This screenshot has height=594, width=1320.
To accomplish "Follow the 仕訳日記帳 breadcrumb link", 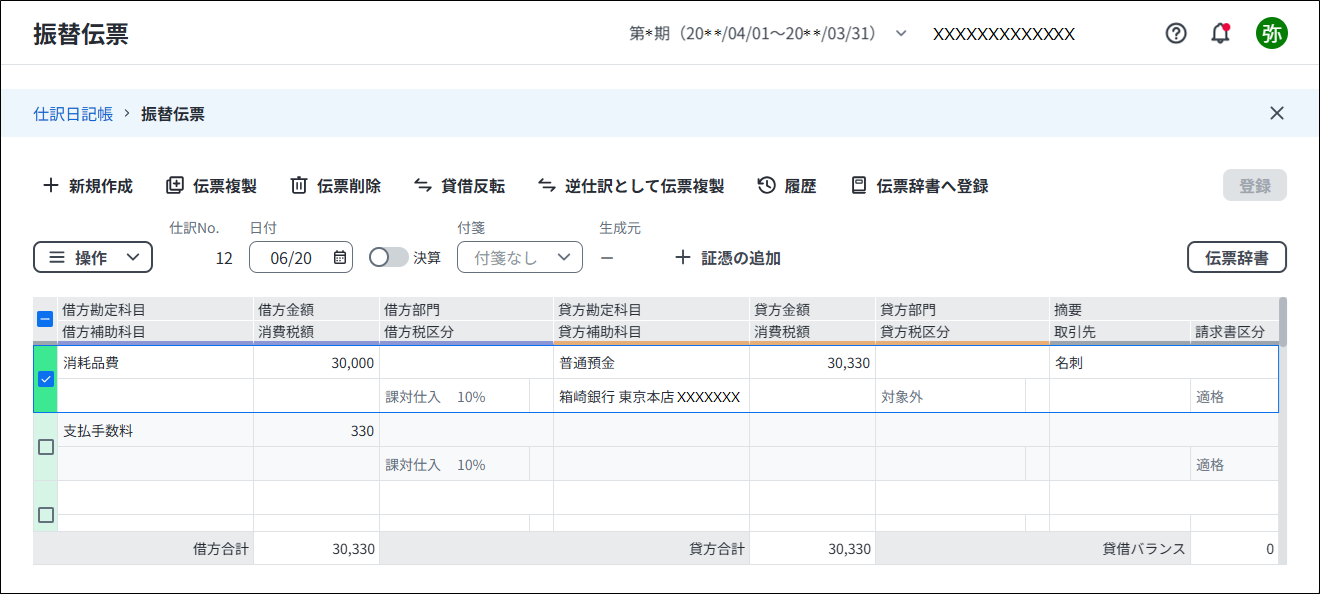I will pyautogui.click(x=73, y=113).
